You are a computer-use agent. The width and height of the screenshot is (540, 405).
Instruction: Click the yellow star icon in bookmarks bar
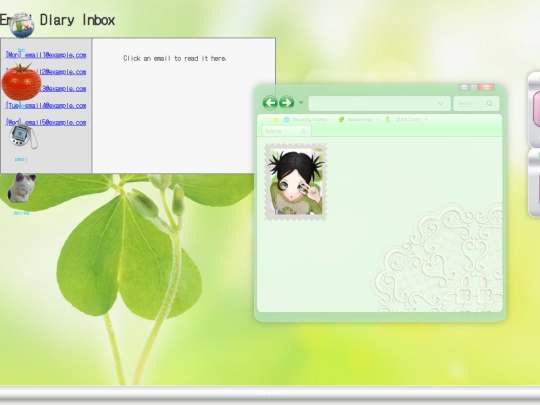pos(276,120)
